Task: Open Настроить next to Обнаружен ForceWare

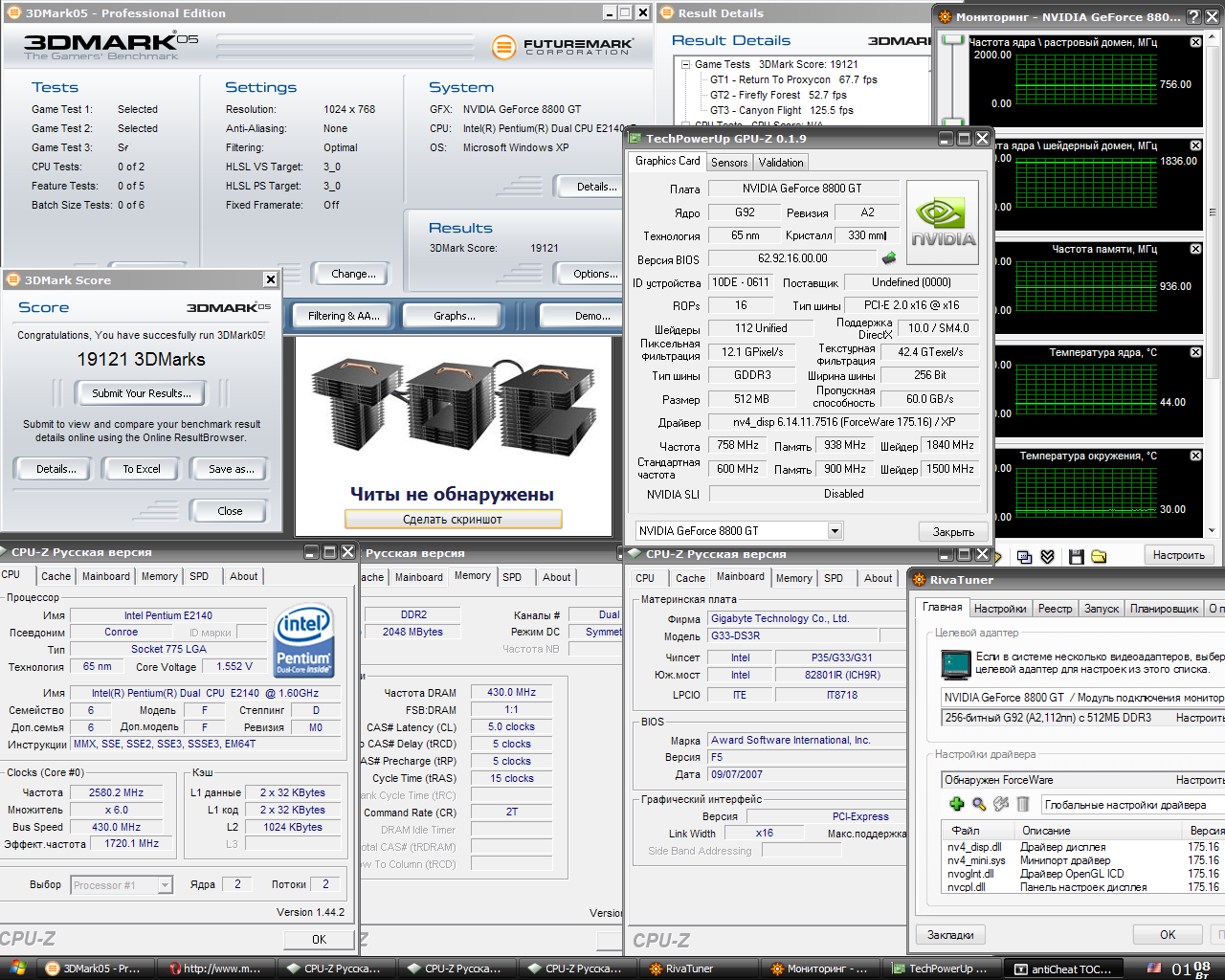Action: point(1200,780)
